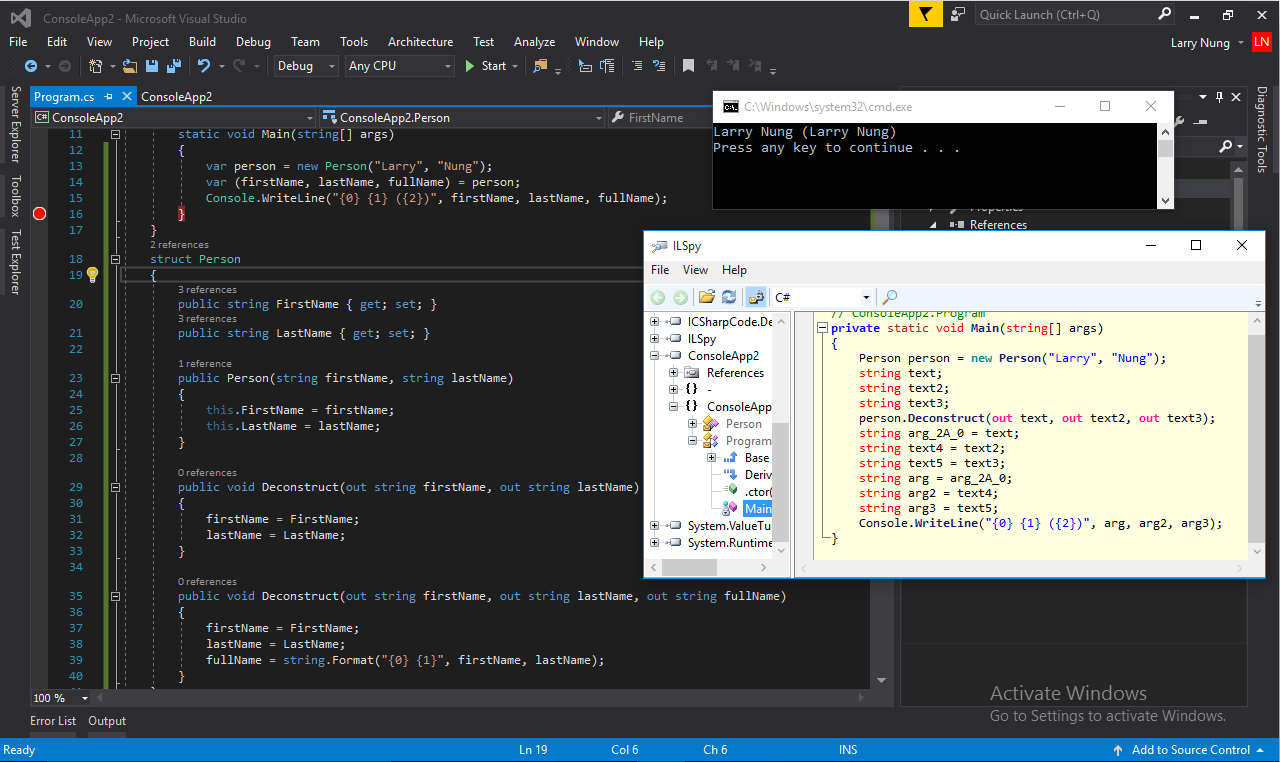
Task: Reload assemblies in ILSpy toolbar
Action: 729,297
